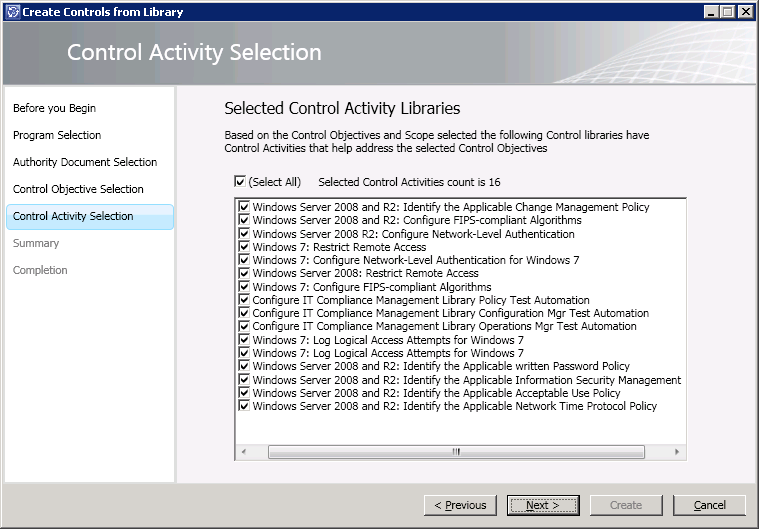Toggle Windows Server 2008 R2: Configure Network-Level Authentication
This screenshot has height=529, width=759.
244,233
